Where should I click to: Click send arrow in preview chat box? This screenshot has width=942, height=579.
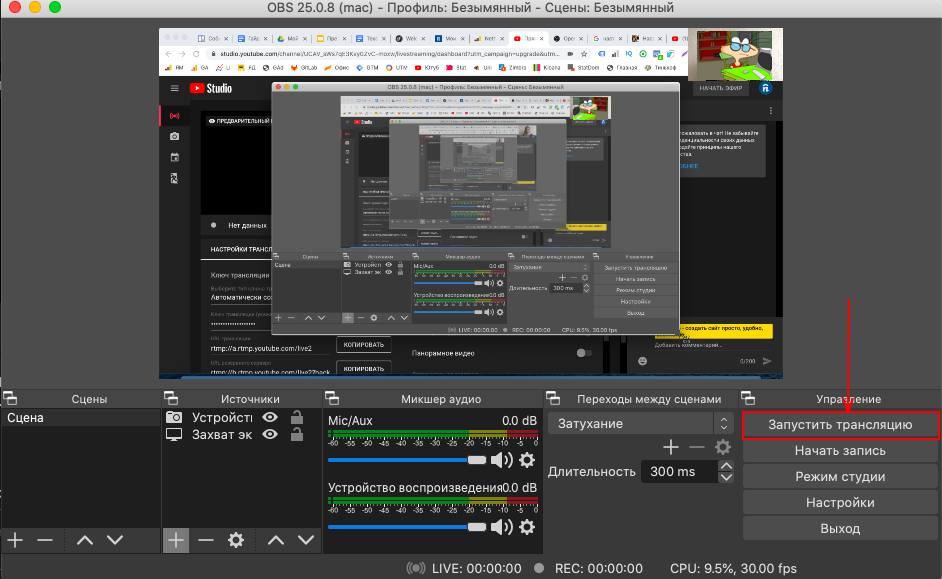[767, 361]
